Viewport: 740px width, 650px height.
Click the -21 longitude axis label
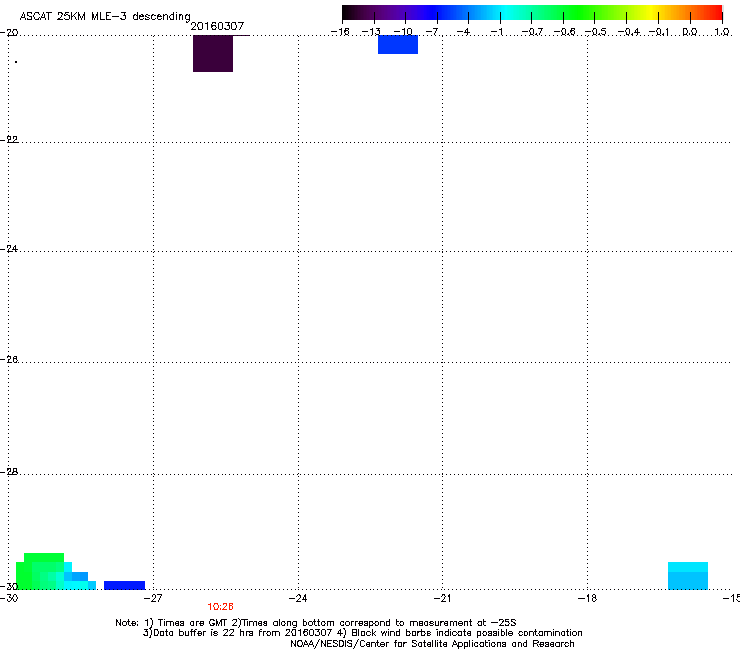click(x=442, y=598)
